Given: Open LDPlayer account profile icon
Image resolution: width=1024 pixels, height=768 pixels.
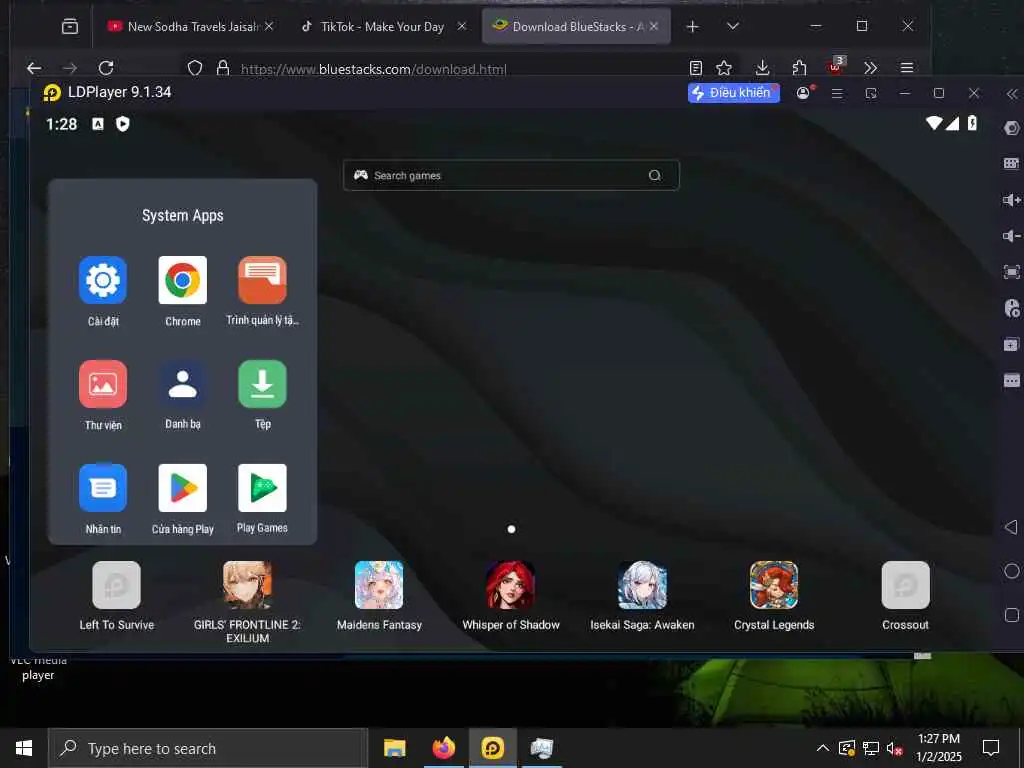Looking at the screenshot, I should coord(803,93).
